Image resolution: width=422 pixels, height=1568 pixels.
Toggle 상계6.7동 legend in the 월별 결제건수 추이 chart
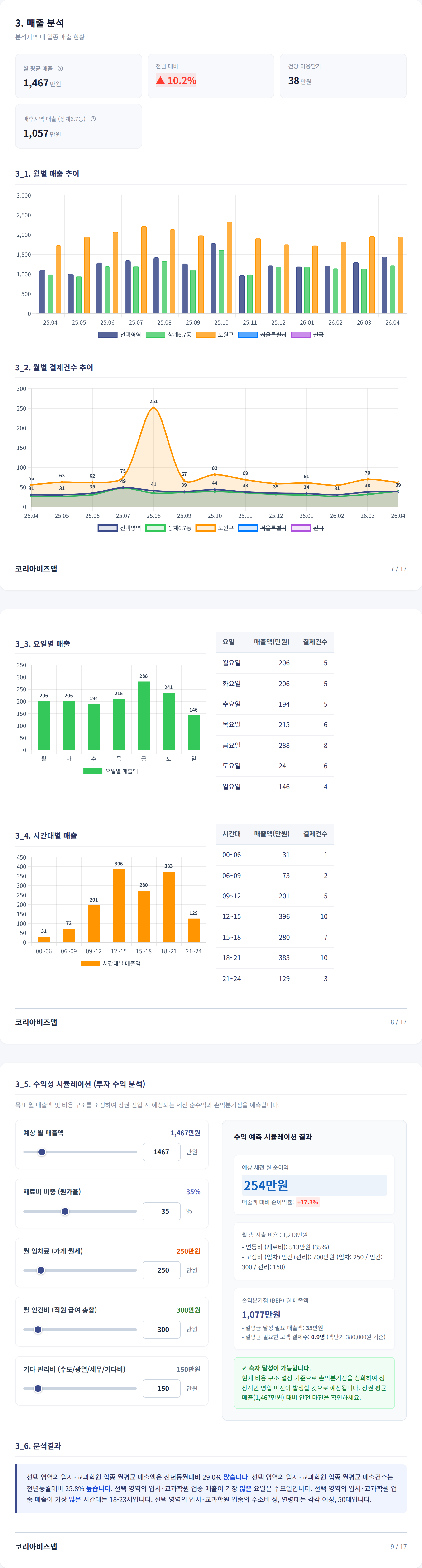pyautogui.click(x=168, y=528)
